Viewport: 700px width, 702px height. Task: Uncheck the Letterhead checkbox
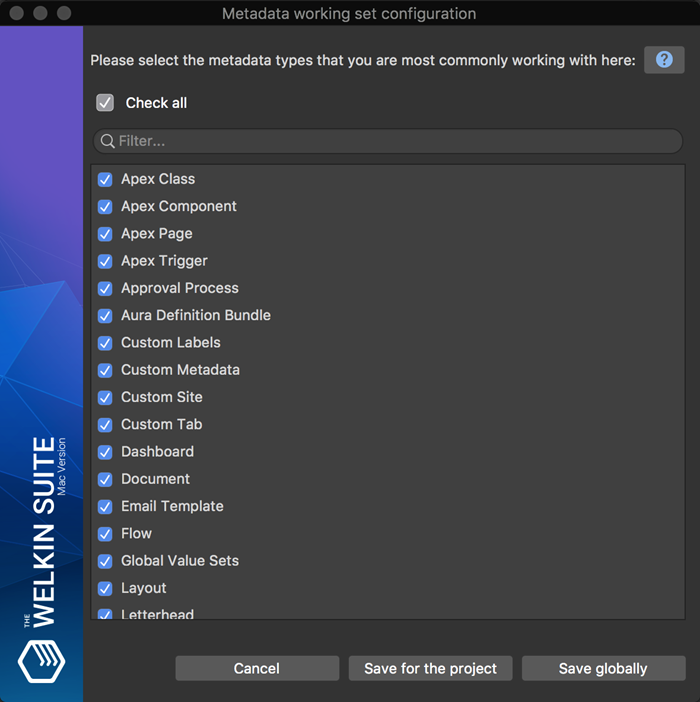coord(105,614)
